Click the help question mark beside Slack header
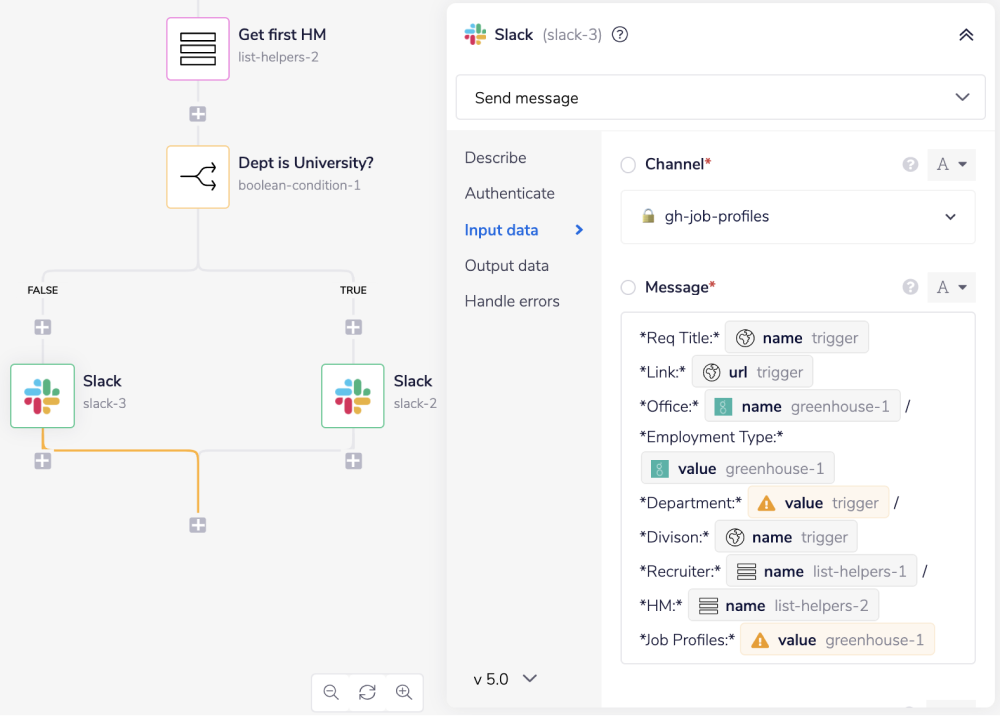 [619, 34]
